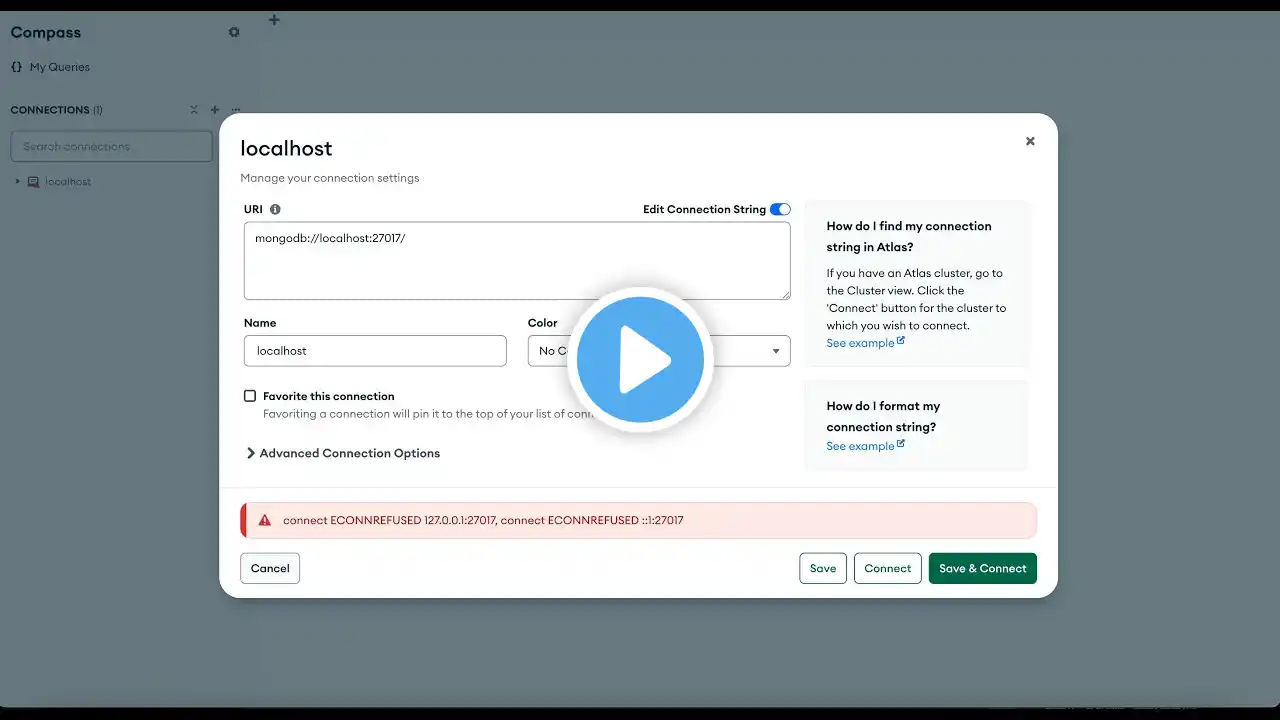Viewport: 1280px width, 720px height.
Task: Add a new connection with the plus icon
Action: tap(215, 110)
